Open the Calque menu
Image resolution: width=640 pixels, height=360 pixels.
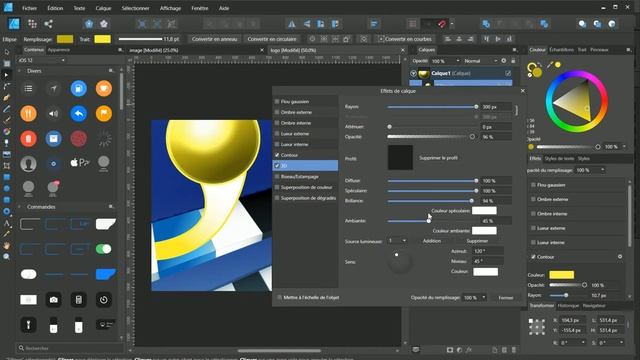pos(103,8)
